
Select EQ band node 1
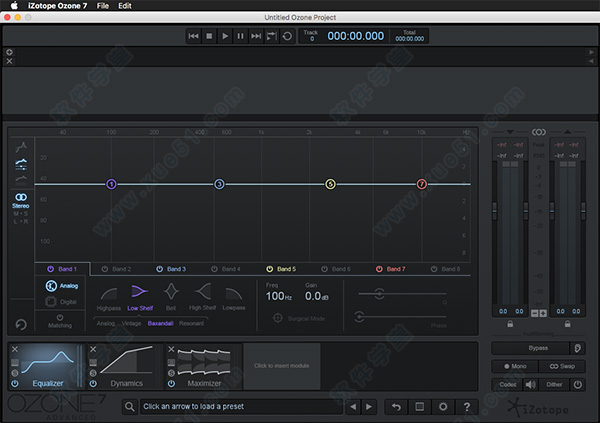coord(111,184)
